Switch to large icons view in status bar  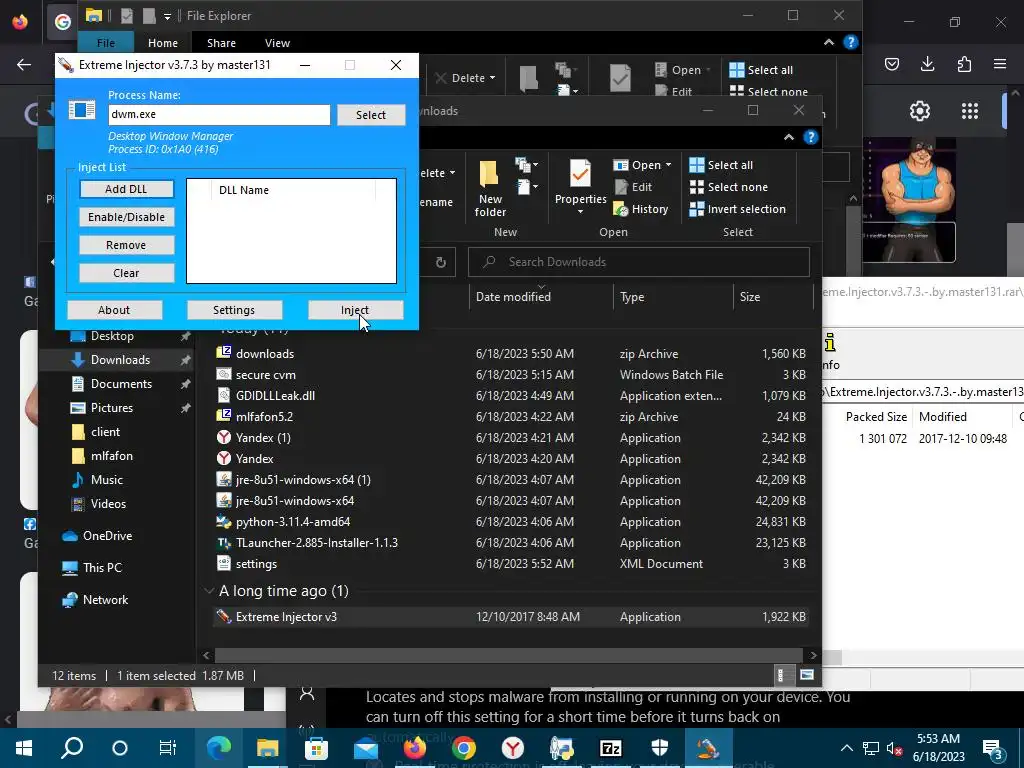tap(807, 675)
